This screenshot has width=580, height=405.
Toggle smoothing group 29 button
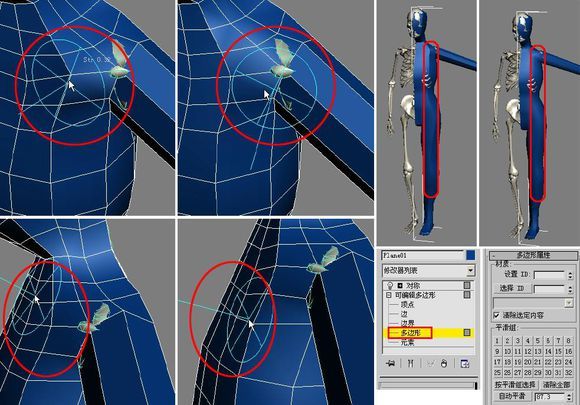(538, 372)
